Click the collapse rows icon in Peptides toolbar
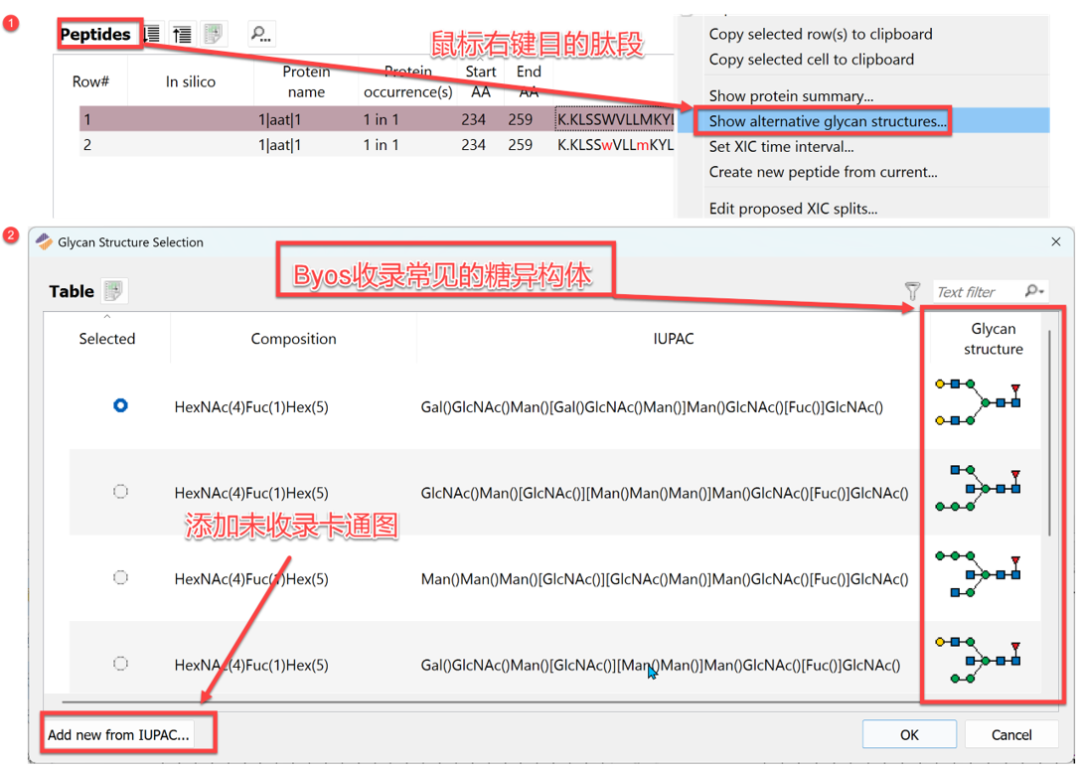The image size is (1080, 769). coord(182,35)
